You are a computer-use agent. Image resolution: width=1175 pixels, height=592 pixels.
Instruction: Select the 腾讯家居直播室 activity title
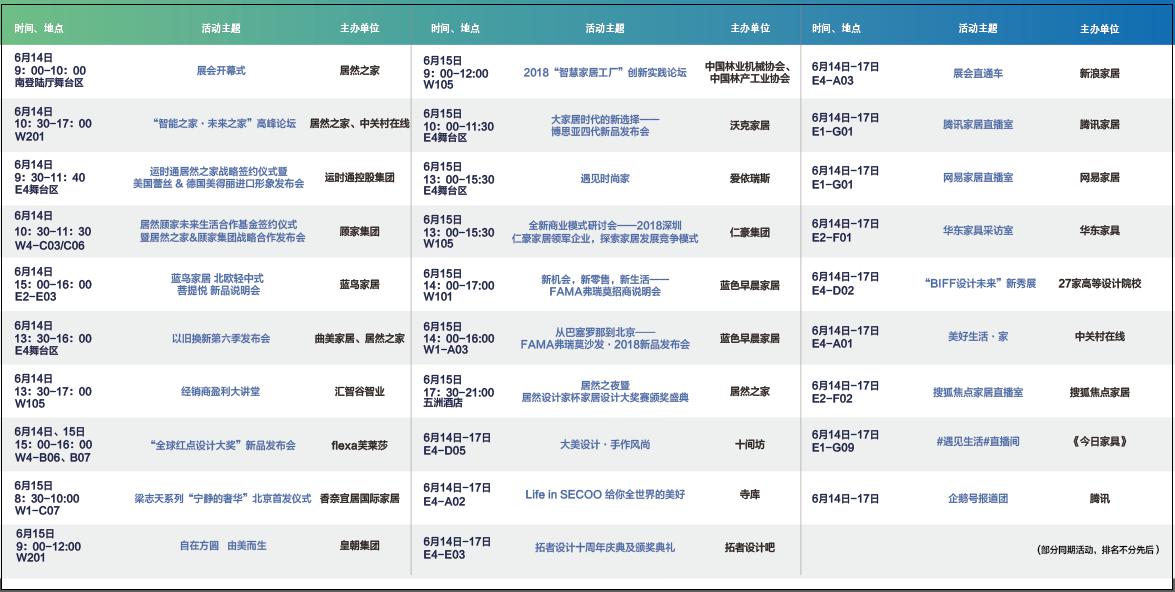pos(978,124)
